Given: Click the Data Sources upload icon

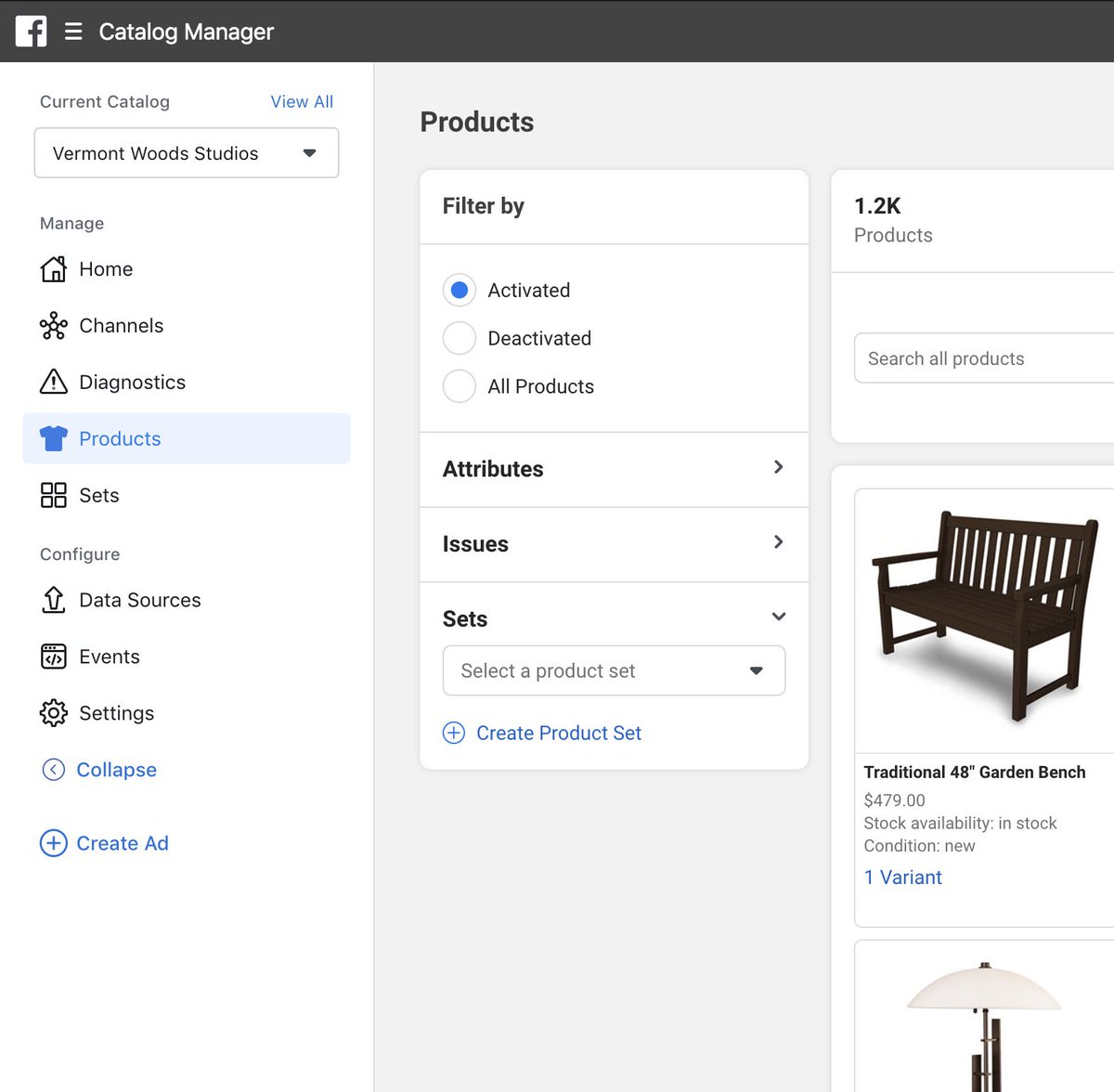Looking at the screenshot, I should tap(54, 600).
